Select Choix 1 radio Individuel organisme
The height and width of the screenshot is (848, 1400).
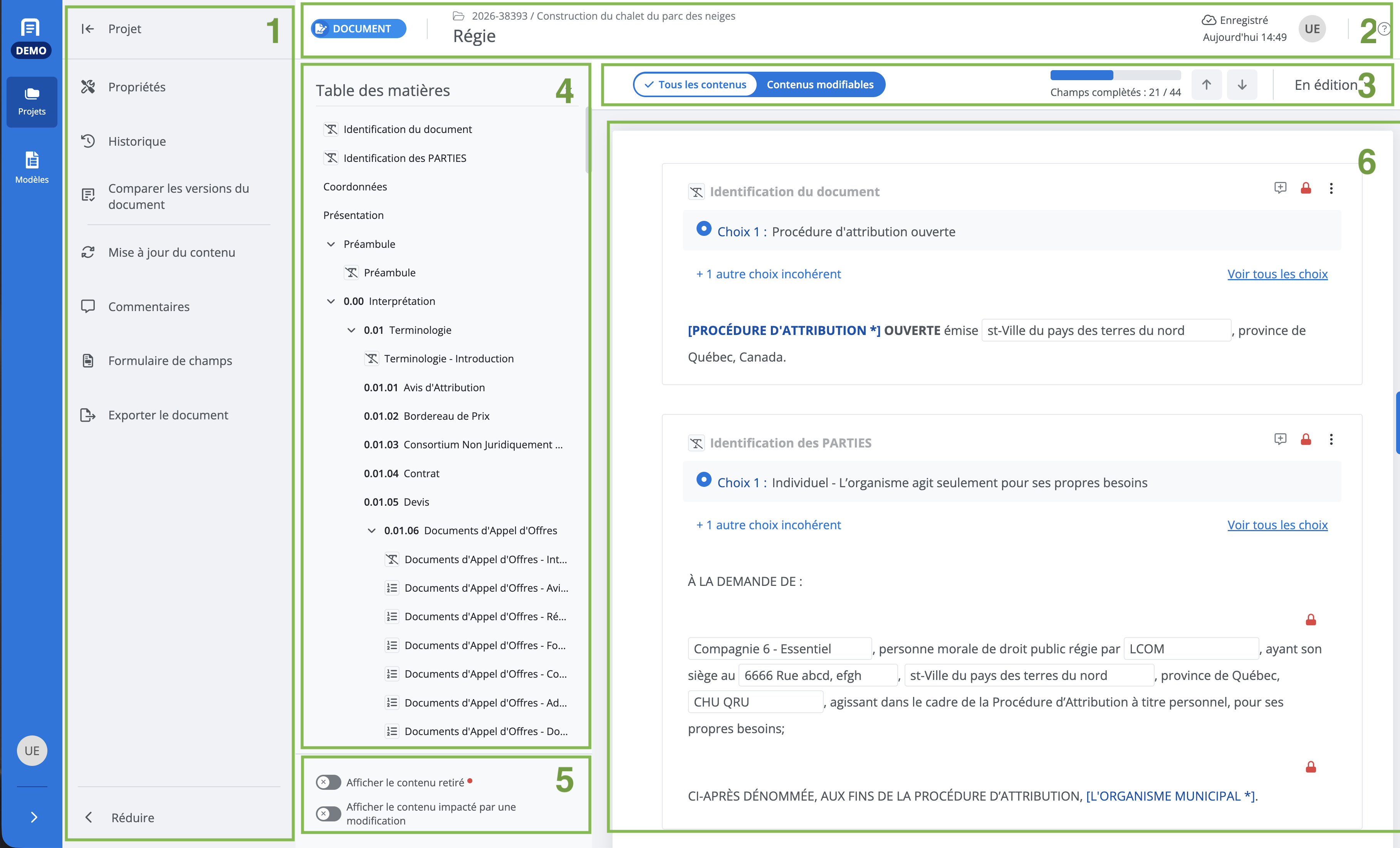703,480
